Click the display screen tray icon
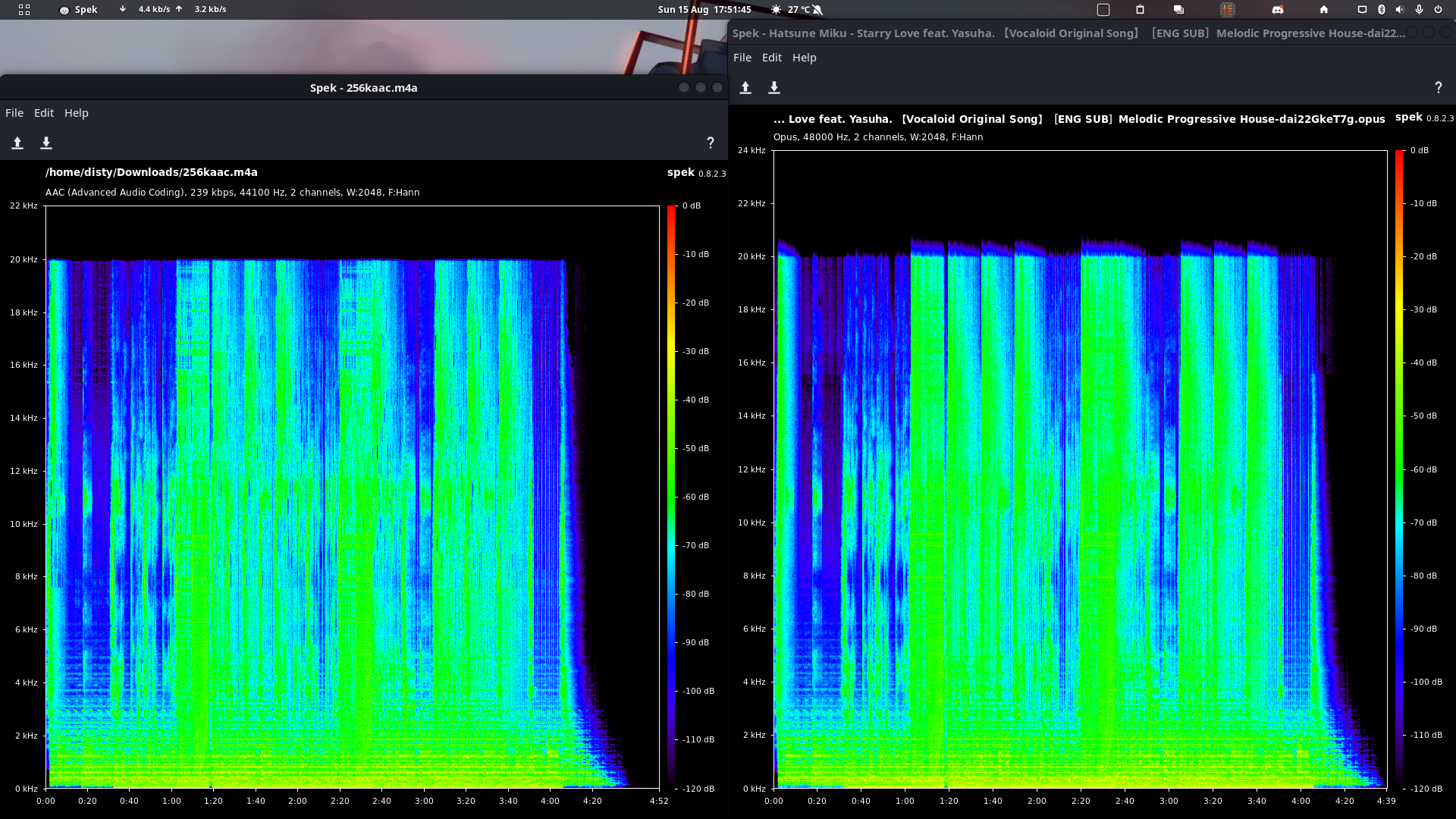1456x819 pixels. click(1362, 10)
